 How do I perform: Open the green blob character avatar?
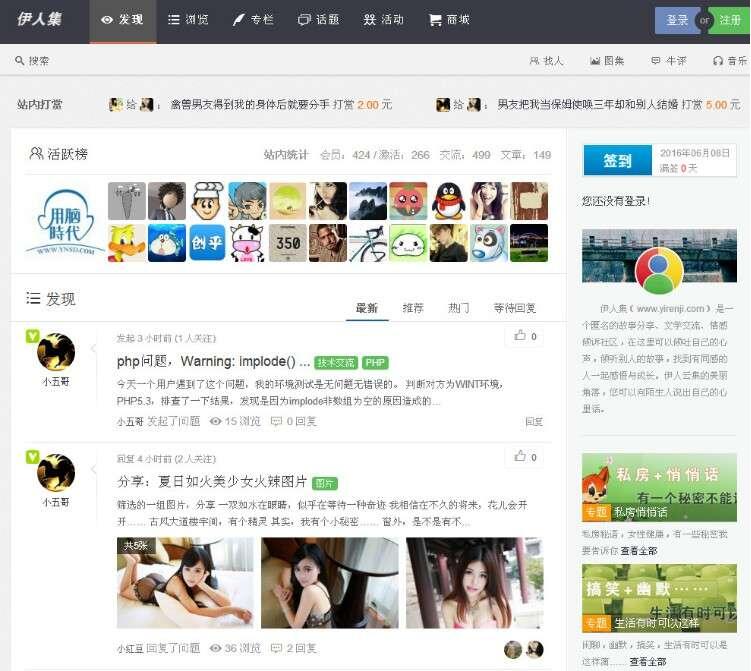tap(408, 243)
